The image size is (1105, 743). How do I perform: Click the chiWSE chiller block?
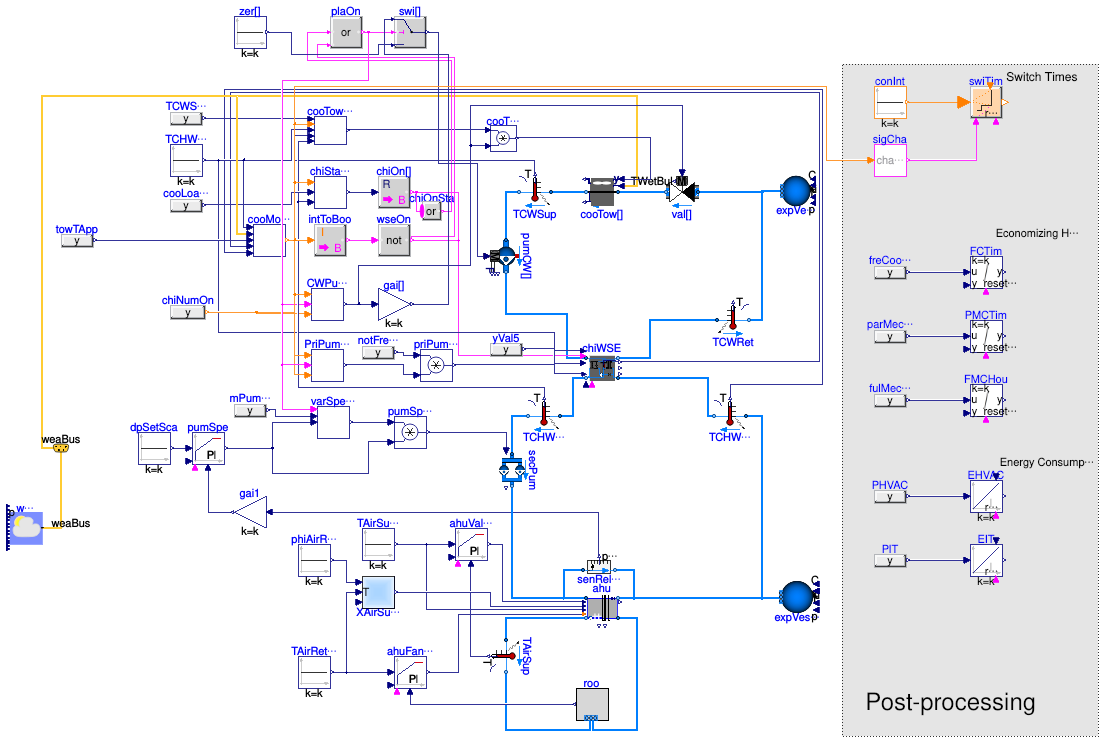[x=602, y=368]
